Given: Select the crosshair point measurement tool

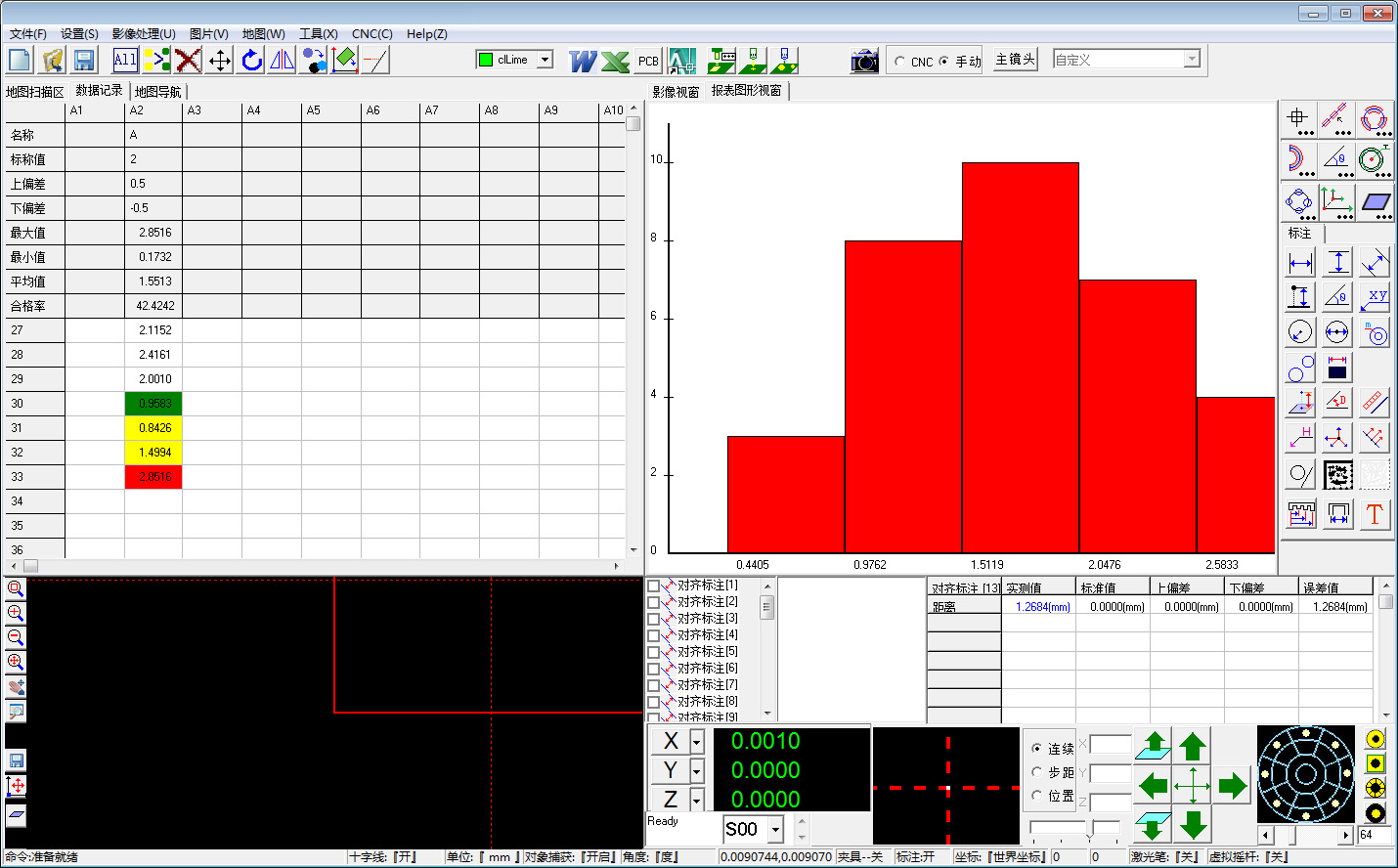Looking at the screenshot, I should pos(1298,119).
